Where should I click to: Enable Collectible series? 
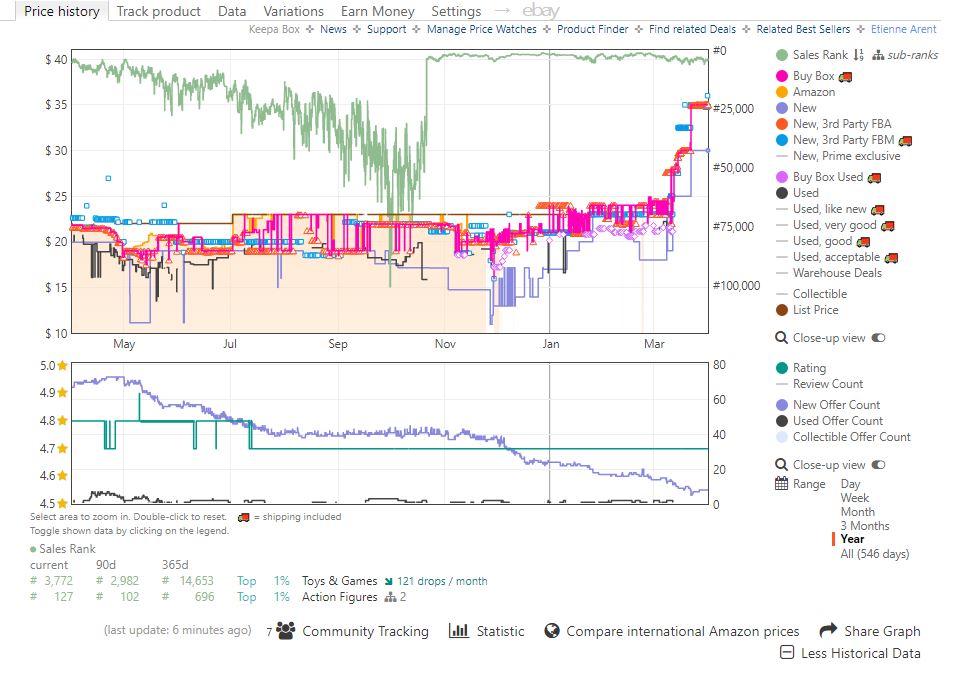click(811, 294)
